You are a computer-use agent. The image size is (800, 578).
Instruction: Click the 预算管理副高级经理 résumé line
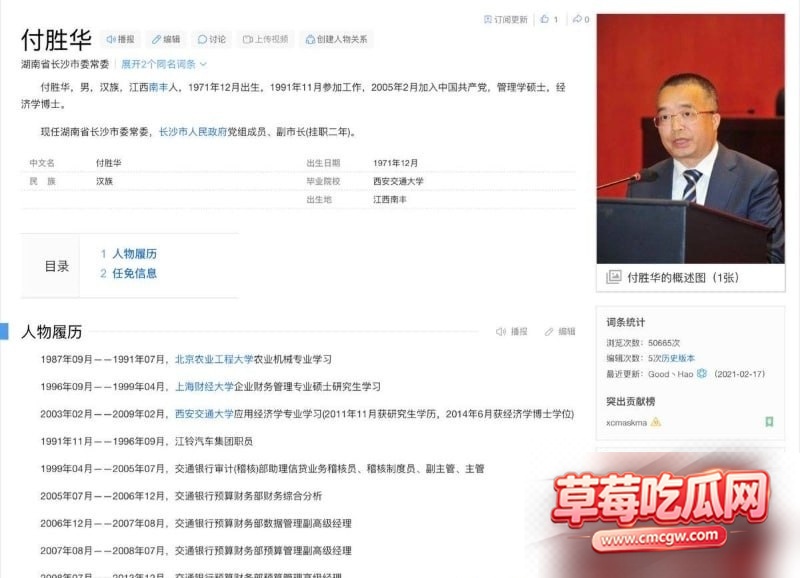tap(196, 551)
